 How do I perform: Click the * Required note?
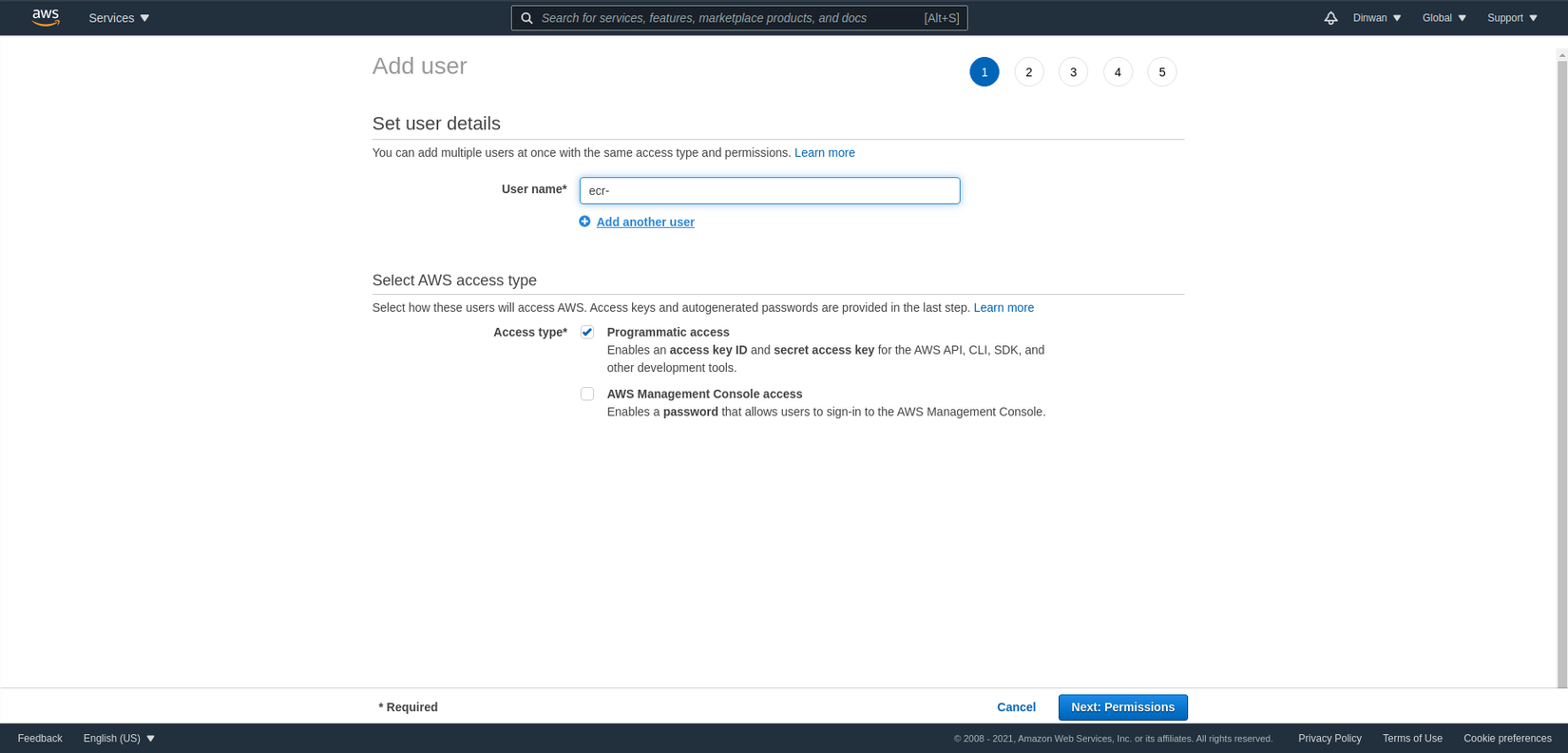408,707
